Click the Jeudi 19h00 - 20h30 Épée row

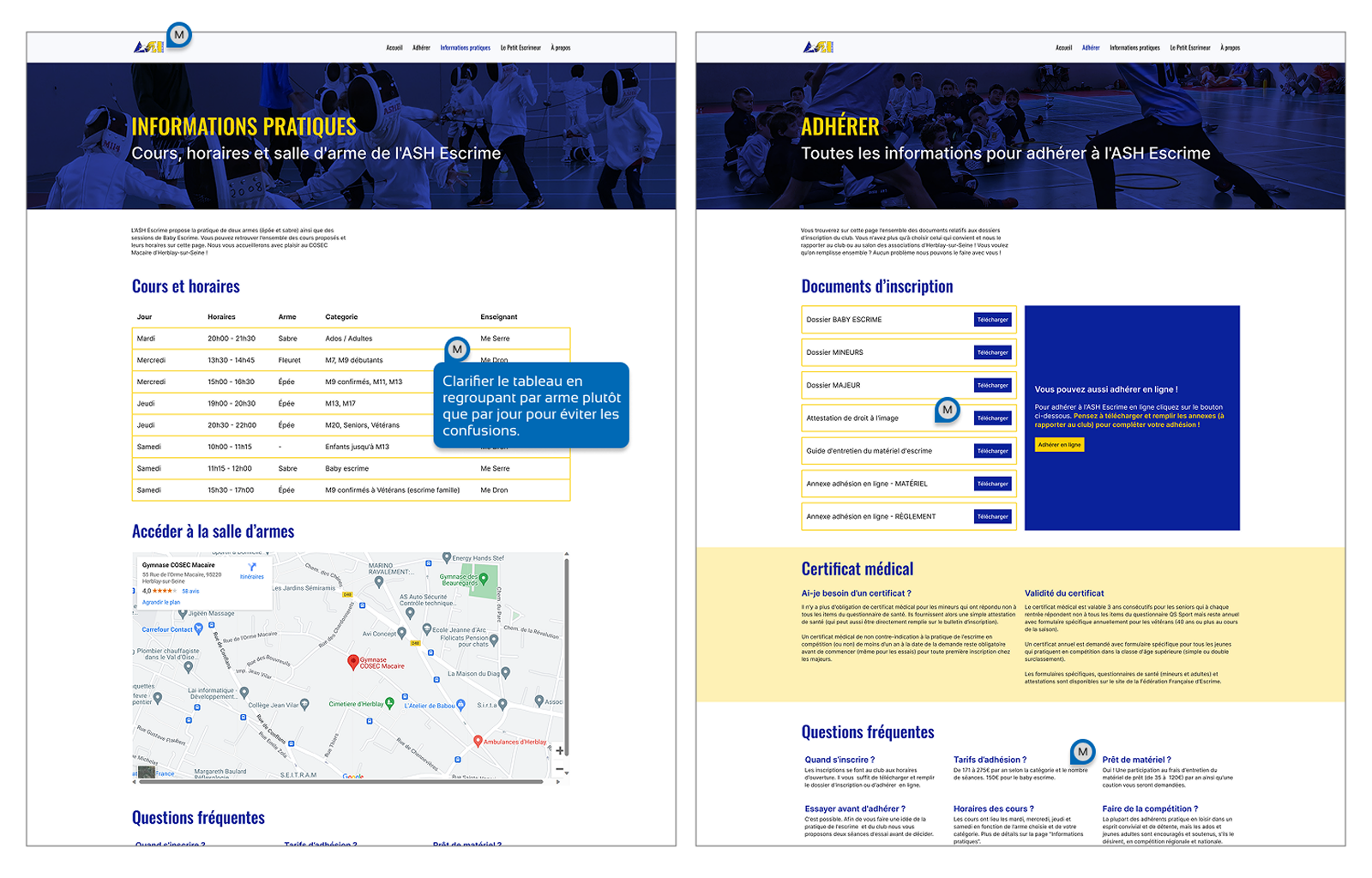click(x=351, y=403)
